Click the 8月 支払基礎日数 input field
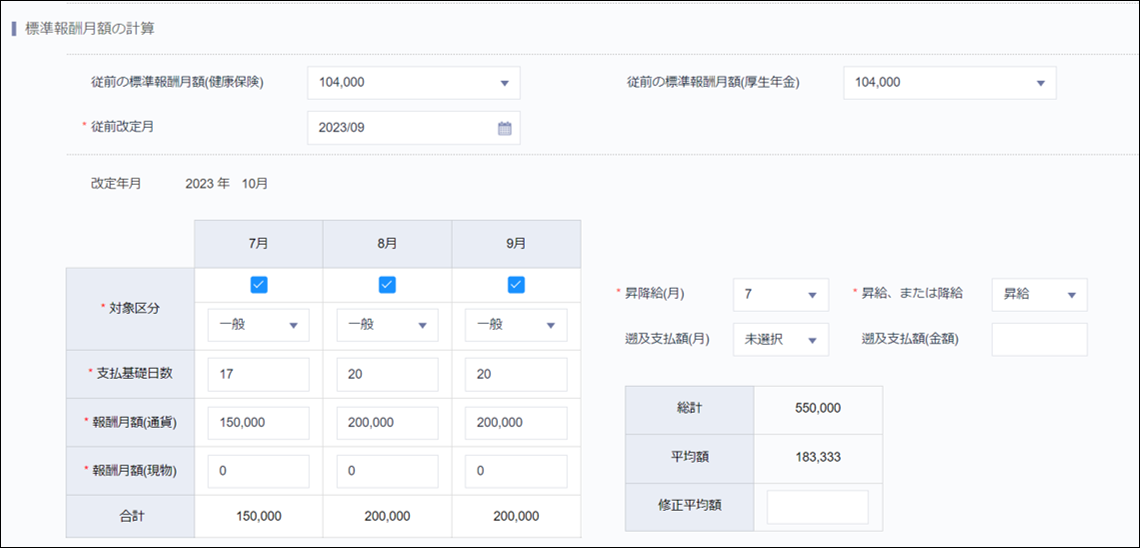The width and height of the screenshot is (1140, 548). pos(387,374)
